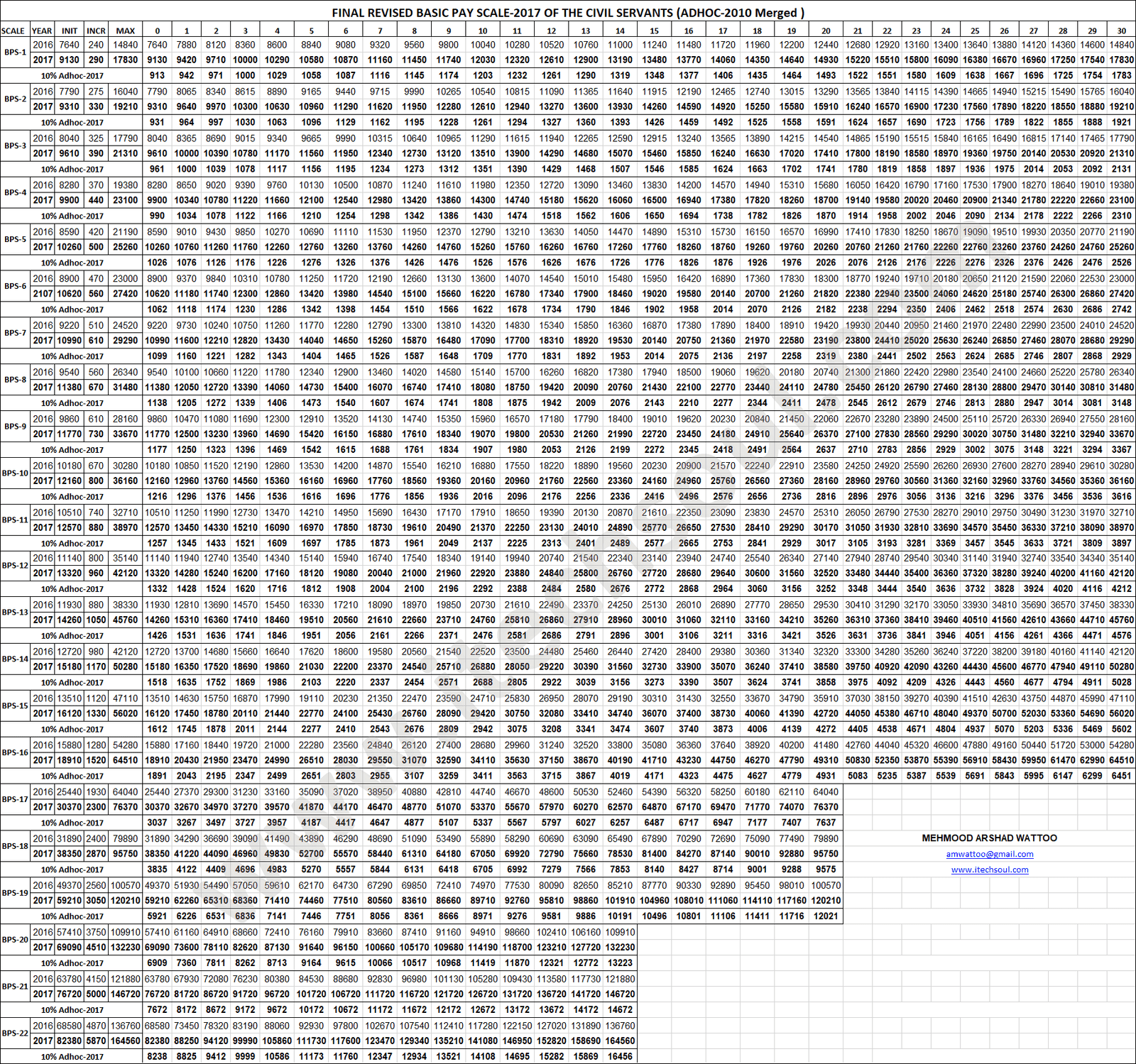This screenshot has height=1064, width=1136.
Task: Select the Mehmood Arshad Wattoo name cell
Action: click(x=989, y=838)
